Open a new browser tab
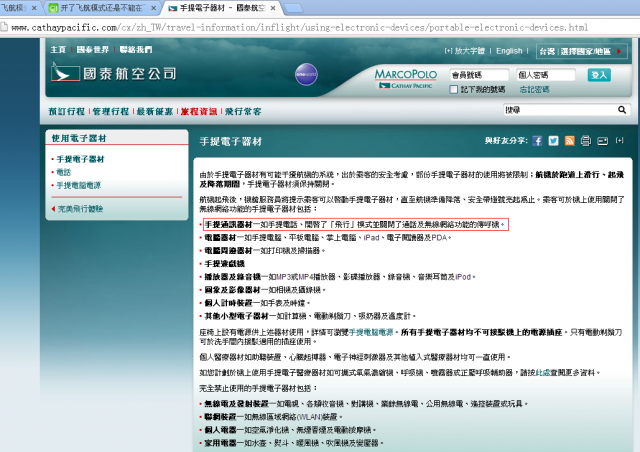Screen dimensions: 640x452 pos(293,8)
